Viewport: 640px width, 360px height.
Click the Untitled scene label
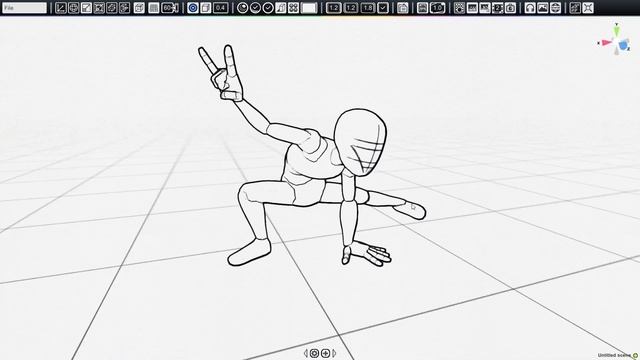(x=614, y=356)
